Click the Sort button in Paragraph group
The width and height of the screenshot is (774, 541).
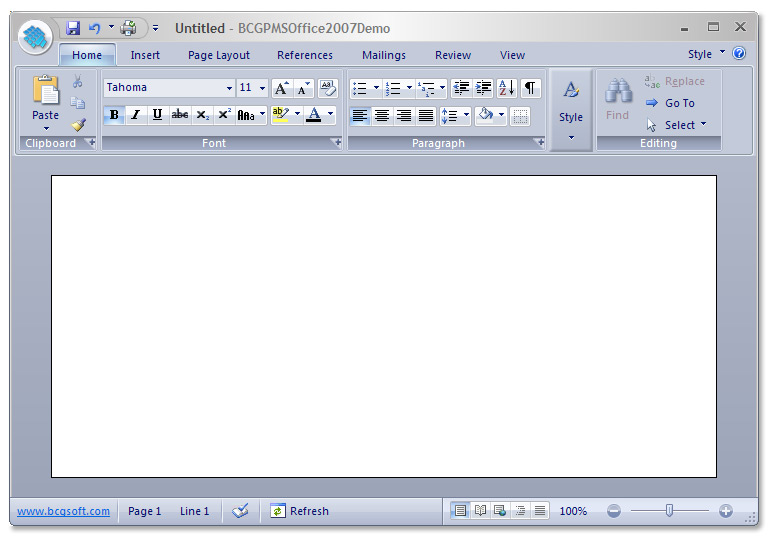click(x=506, y=88)
